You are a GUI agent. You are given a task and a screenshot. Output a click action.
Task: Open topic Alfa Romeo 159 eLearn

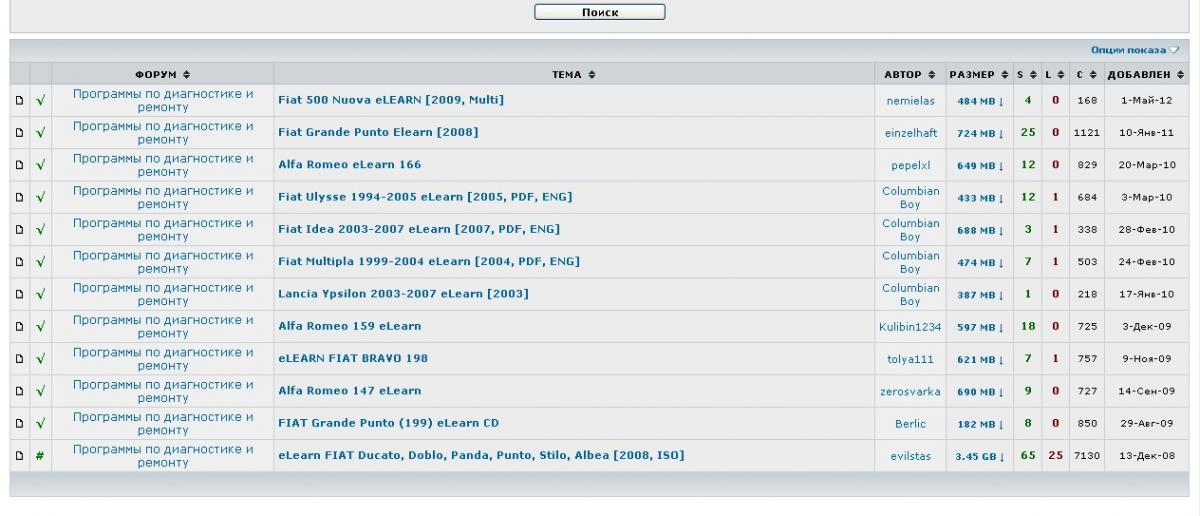pyautogui.click(x=349, y=326)
